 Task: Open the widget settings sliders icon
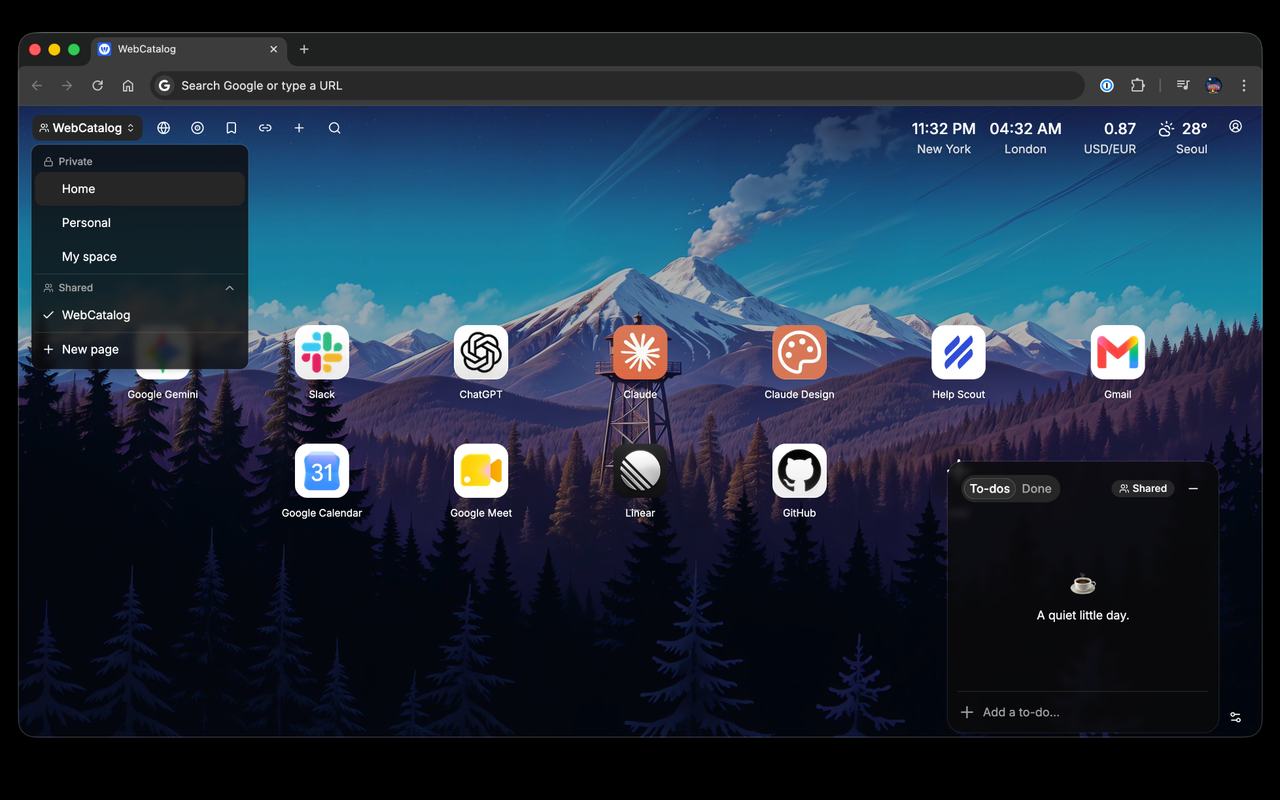tap(1236, 717)
